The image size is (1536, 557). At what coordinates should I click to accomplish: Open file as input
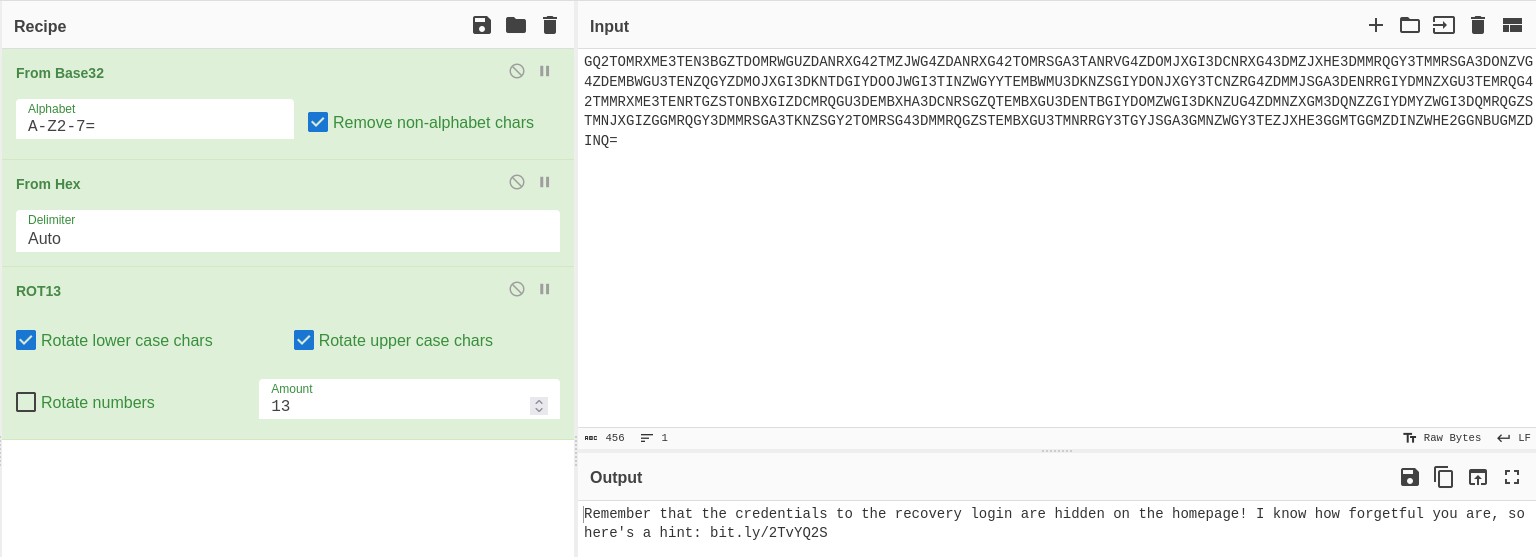[1444, 25]
